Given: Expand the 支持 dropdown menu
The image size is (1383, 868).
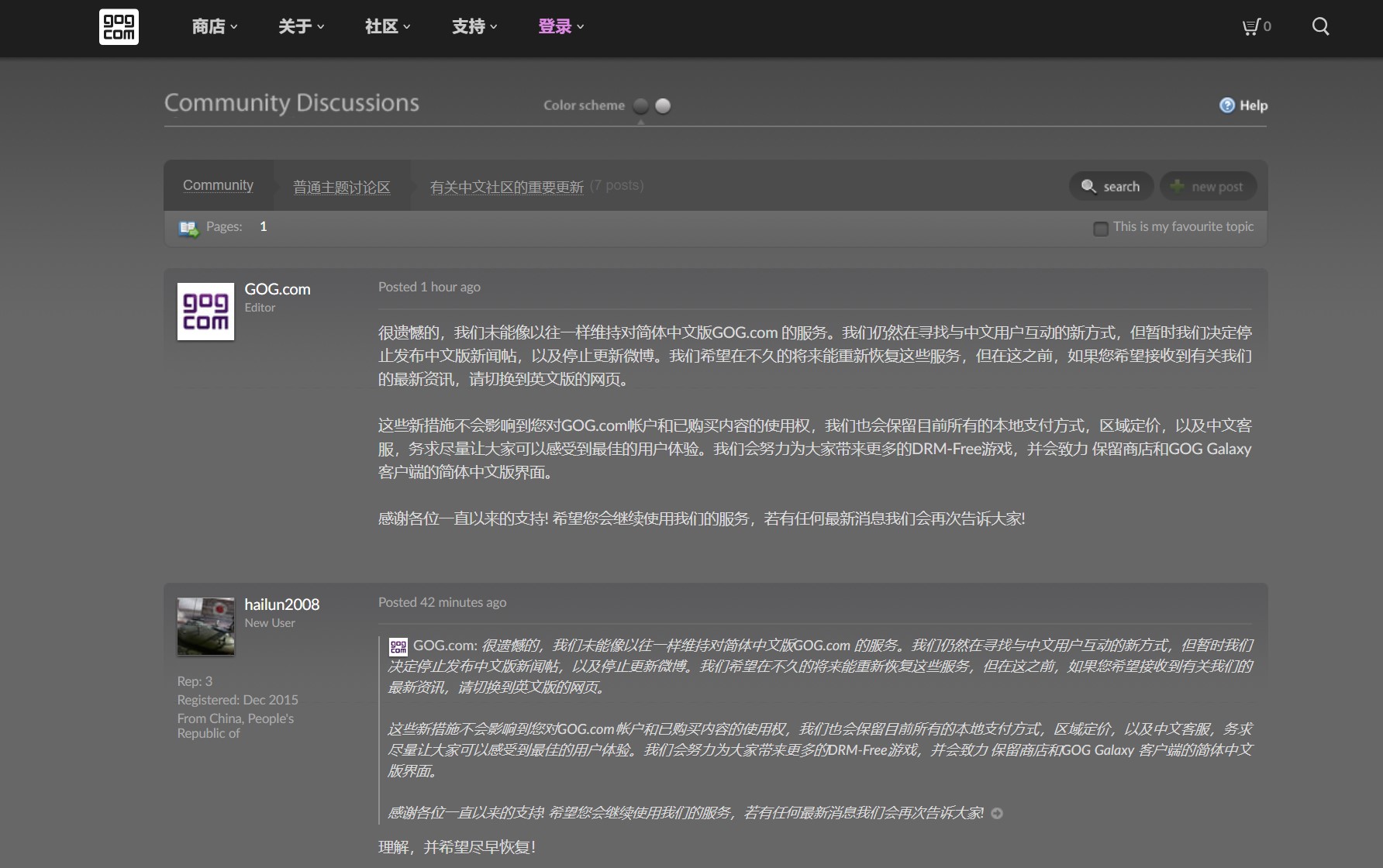Looking at the screenshot, I should tap(474, 26).
